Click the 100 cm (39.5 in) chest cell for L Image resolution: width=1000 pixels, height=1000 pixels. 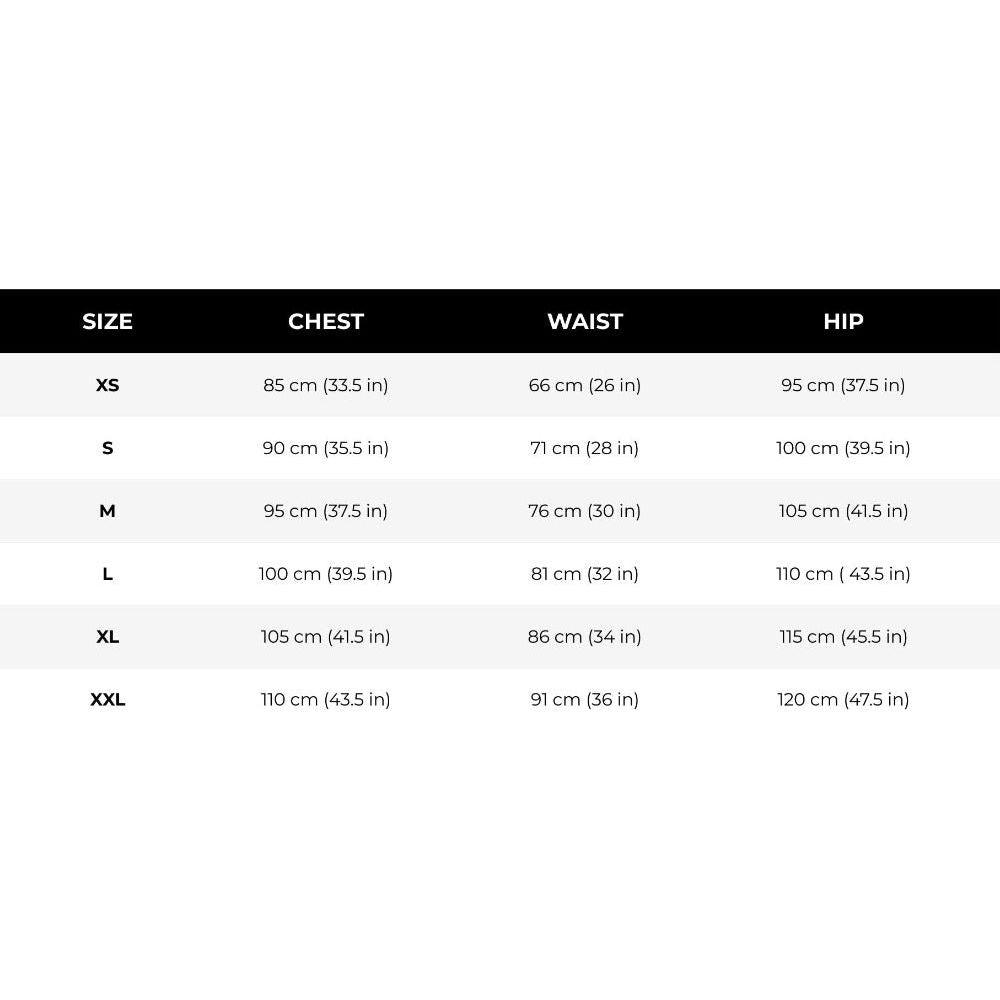click(326, 574)
